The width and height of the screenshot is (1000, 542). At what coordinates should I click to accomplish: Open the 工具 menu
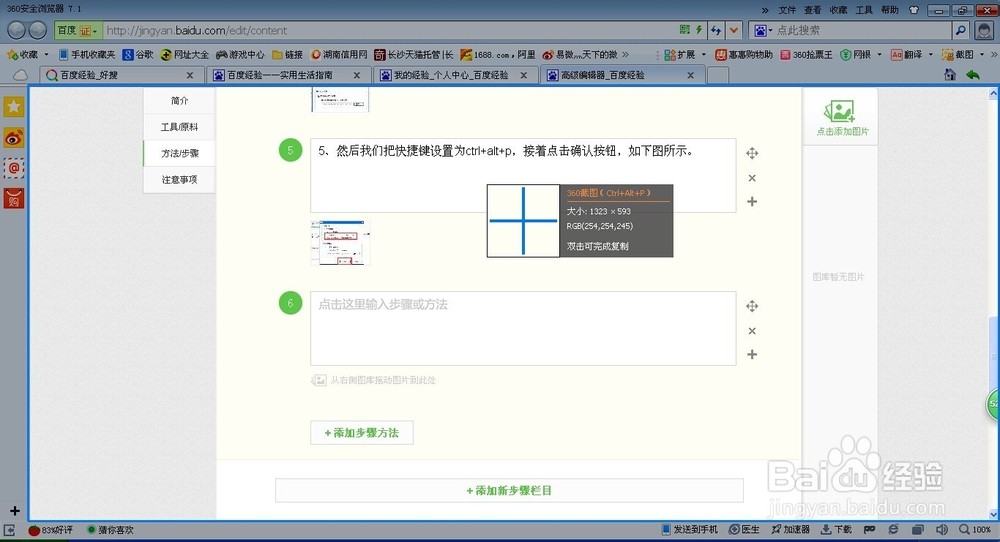864,10
